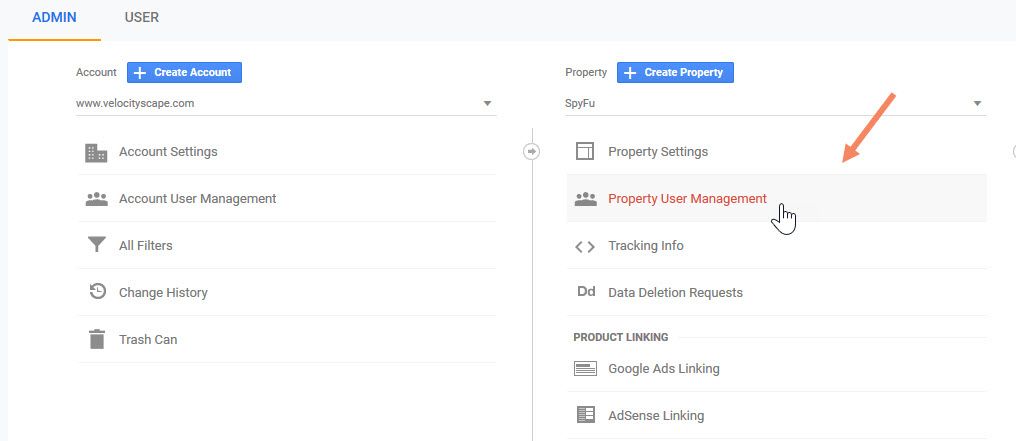The height and width of the screenshot is (441, 1016).
Task: Click the Property Settings layout icon
Action: pos(585,152)
